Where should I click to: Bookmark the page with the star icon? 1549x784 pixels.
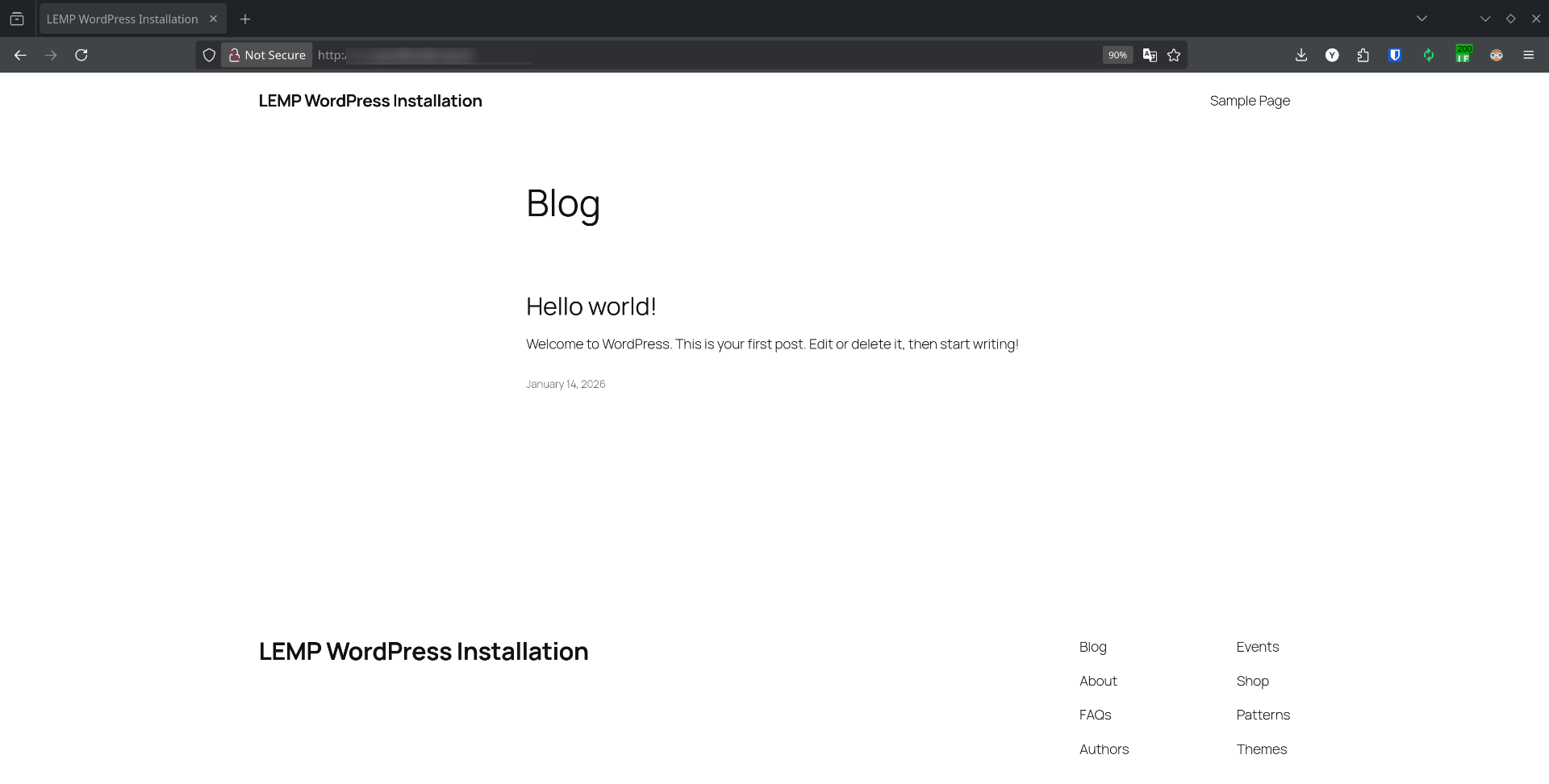[x=1174, y=55]
